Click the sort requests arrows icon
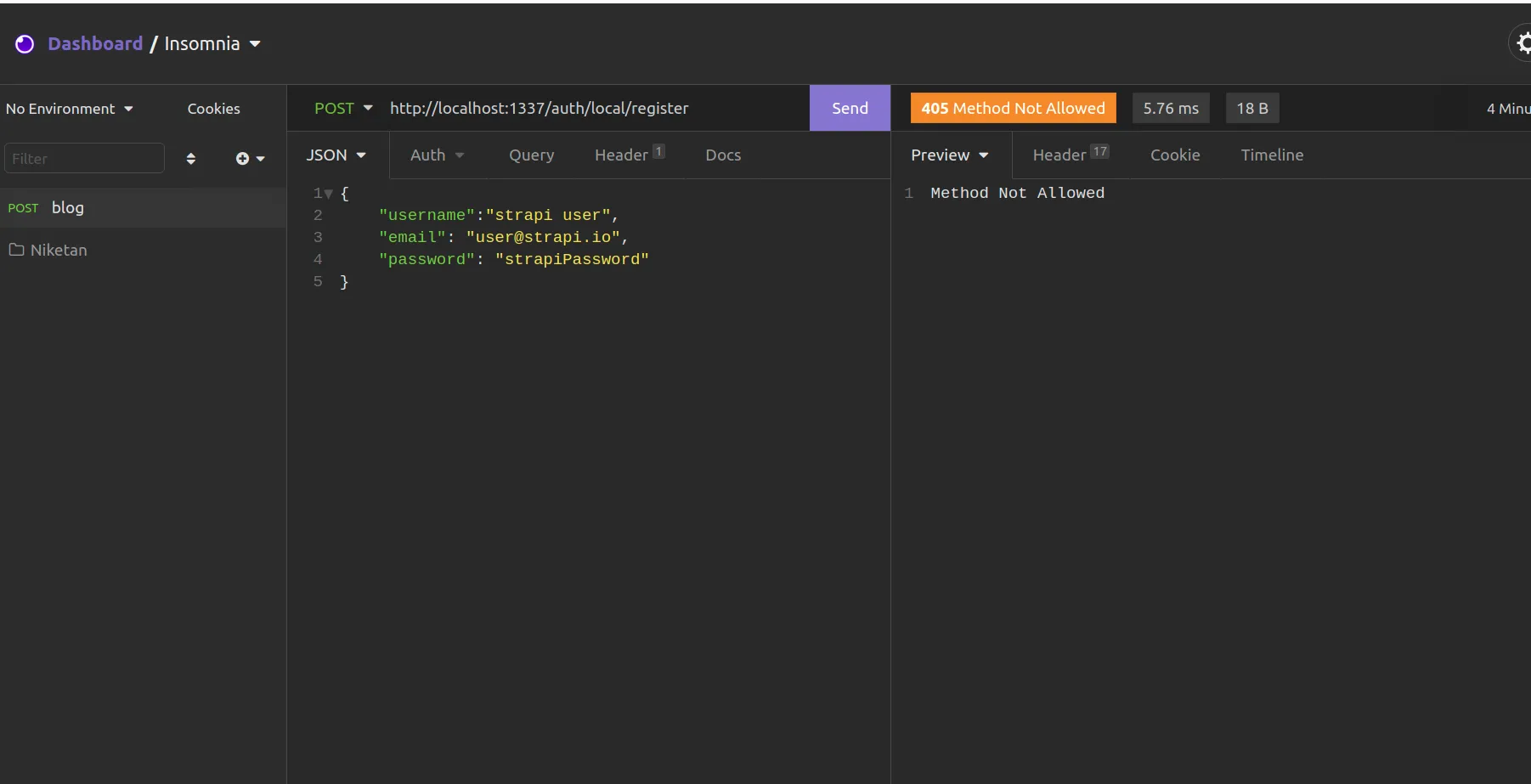Image resolution: width=1531 pixels, height=784 pixels. click(x=191, y=159)
